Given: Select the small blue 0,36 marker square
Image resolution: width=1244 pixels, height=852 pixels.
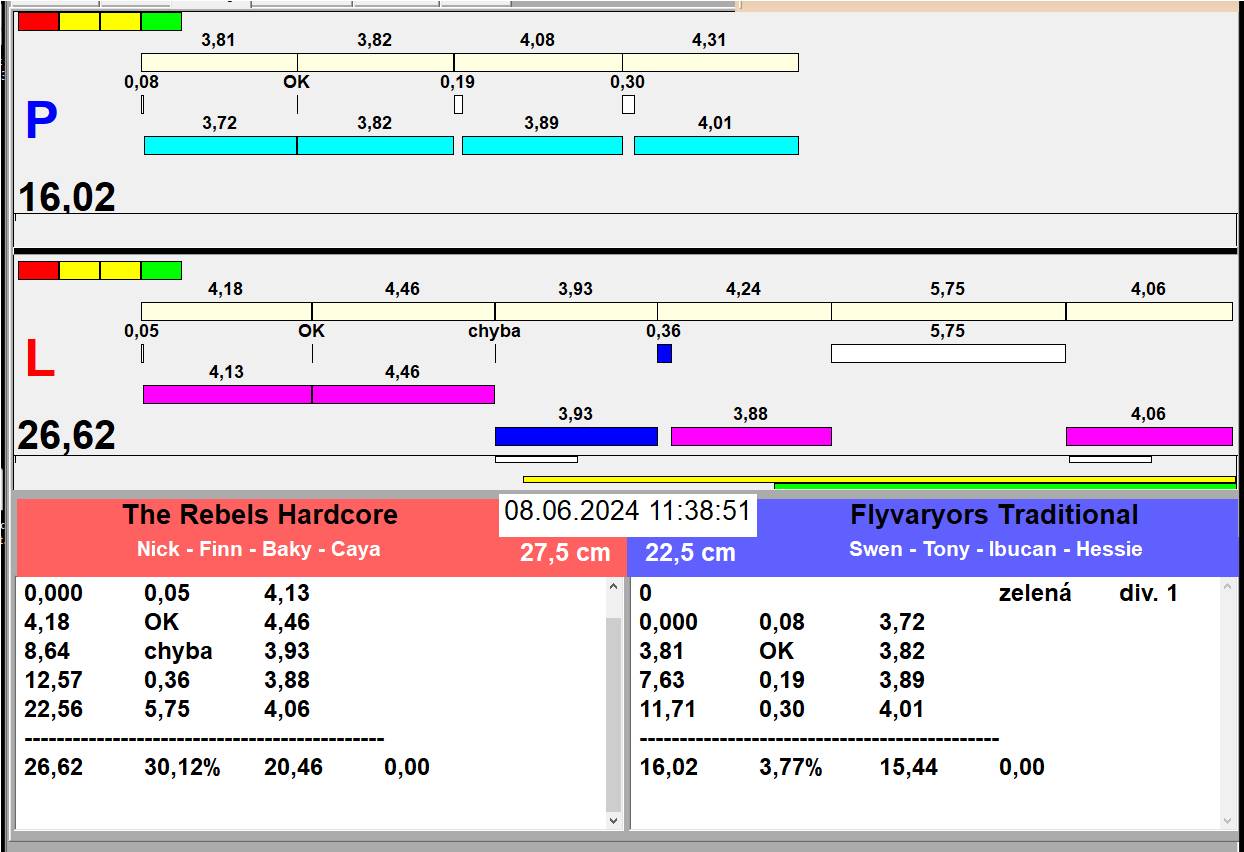Looking at the screenshot, I should coord(664,353).
